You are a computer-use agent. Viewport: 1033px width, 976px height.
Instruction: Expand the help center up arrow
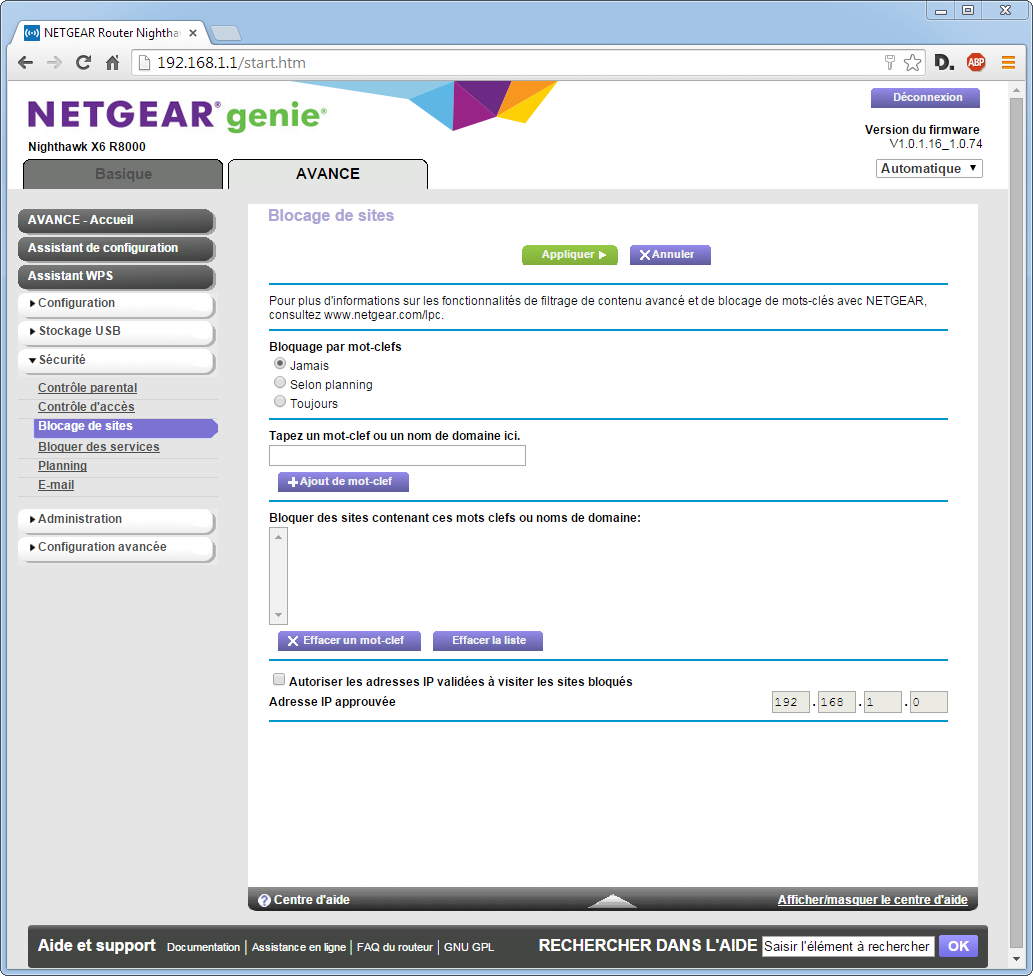pos(612,900)
